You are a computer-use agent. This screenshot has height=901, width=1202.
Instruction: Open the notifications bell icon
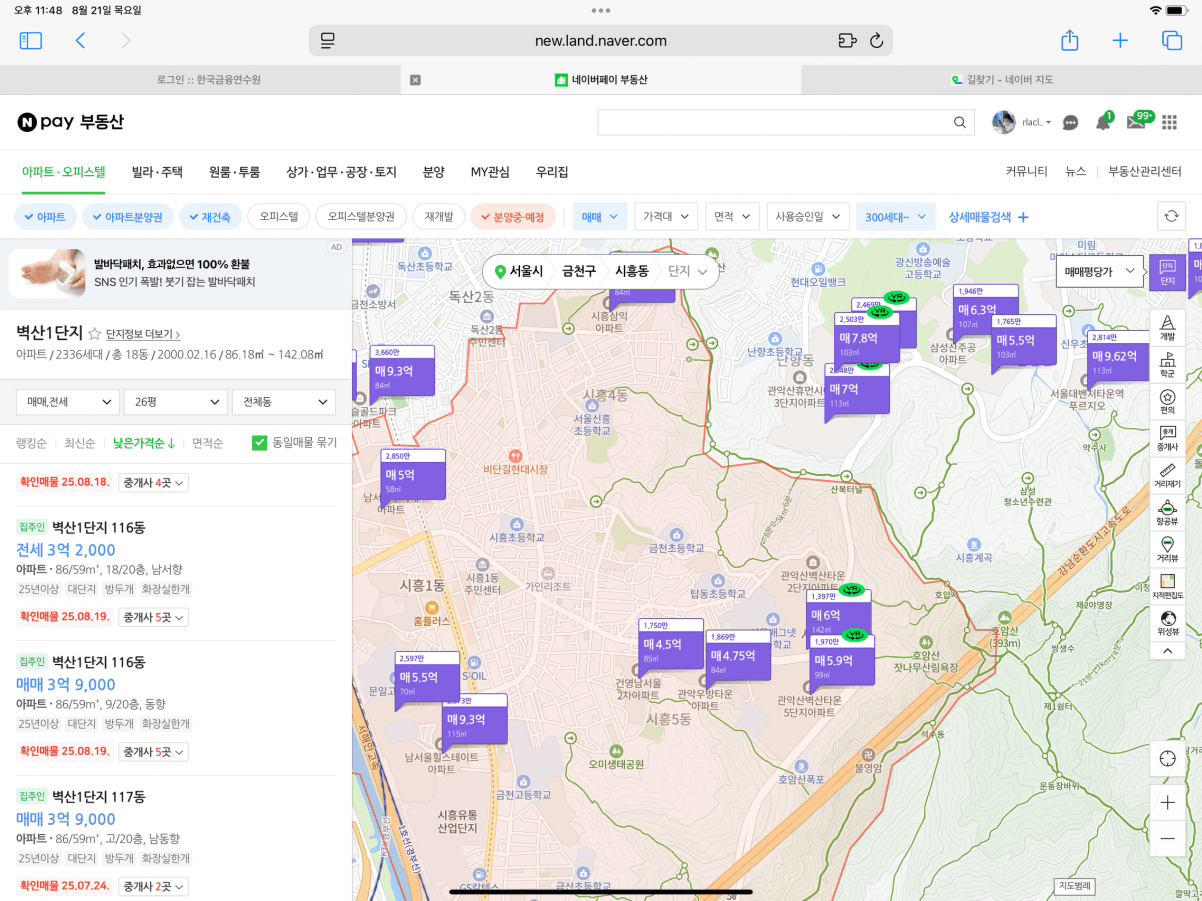click(x=1103, y=122)
